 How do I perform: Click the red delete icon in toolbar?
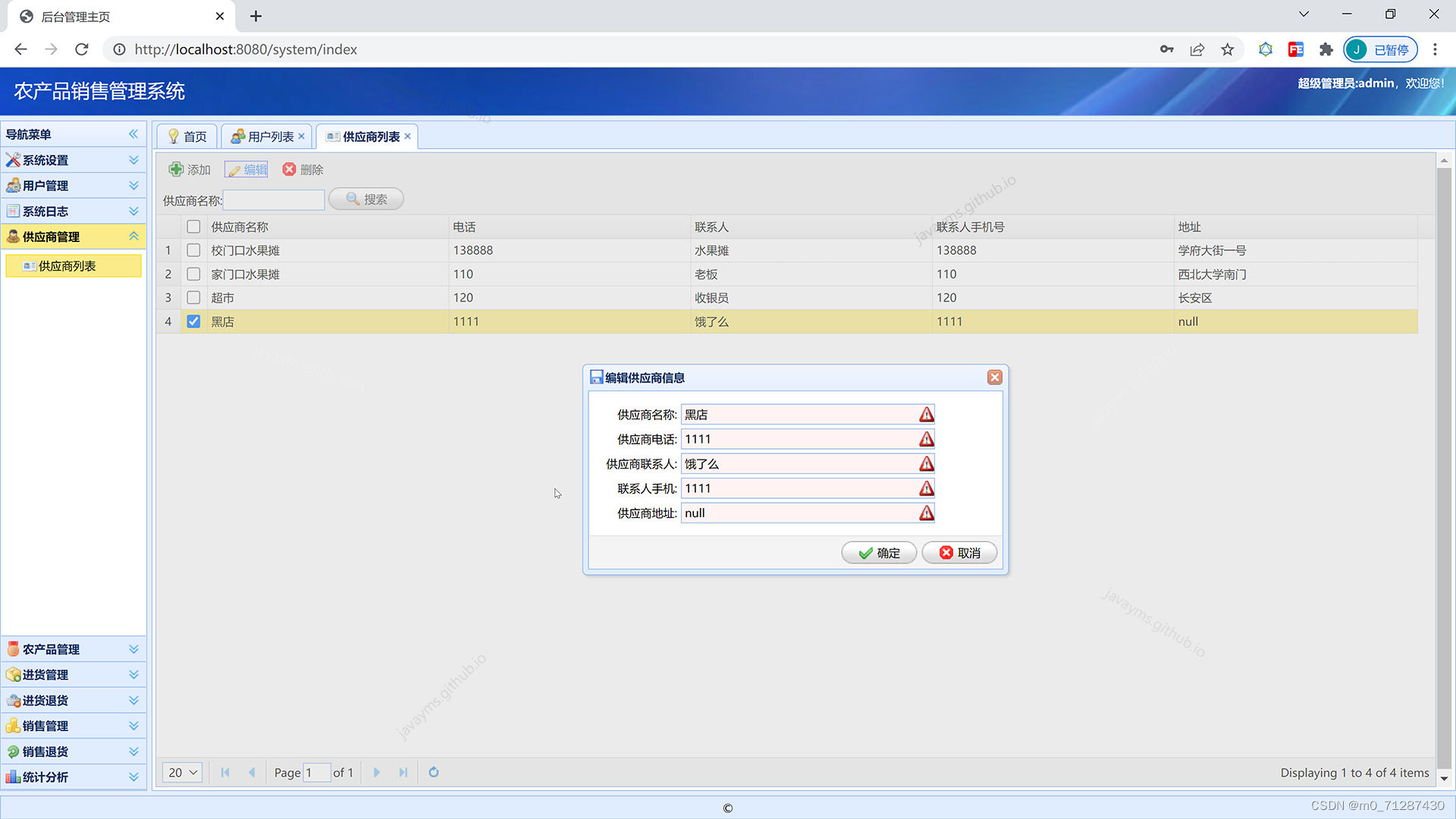289,169
